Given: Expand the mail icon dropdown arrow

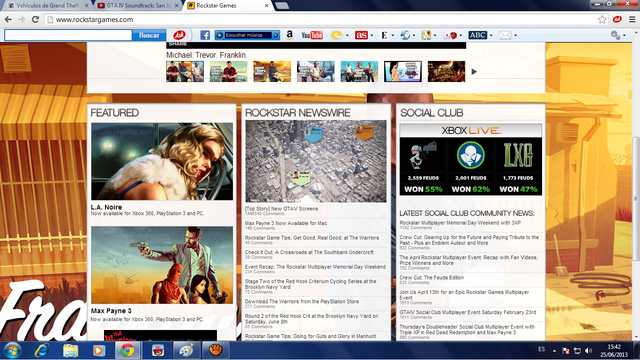Looking at the screenshot, I should coord(516,36).
